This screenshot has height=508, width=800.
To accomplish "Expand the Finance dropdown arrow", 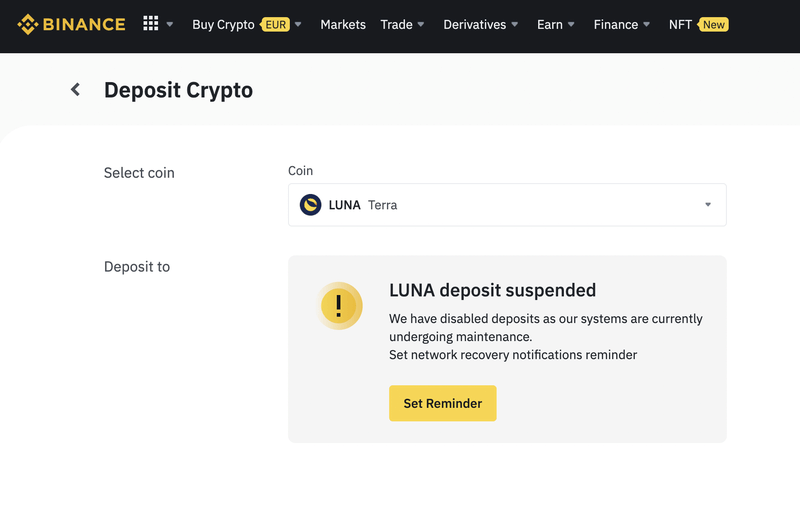I will click(x=647, y=24).
